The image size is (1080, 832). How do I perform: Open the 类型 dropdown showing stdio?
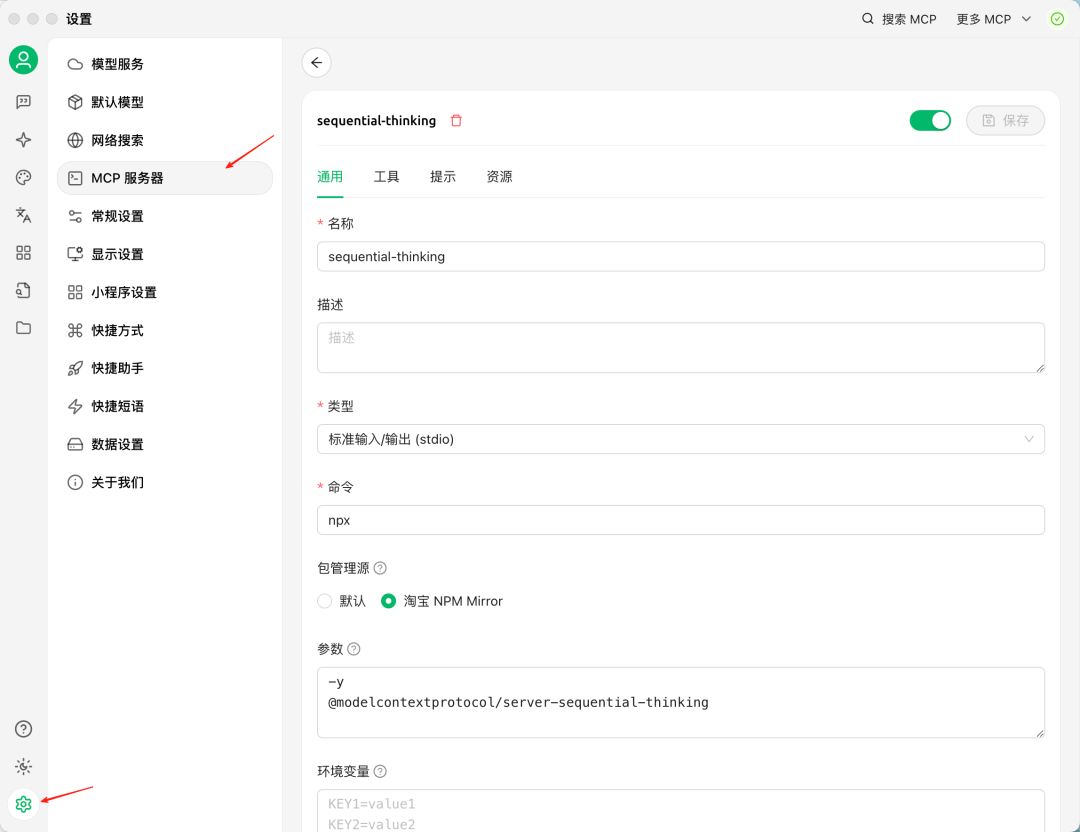click(680, 439)
